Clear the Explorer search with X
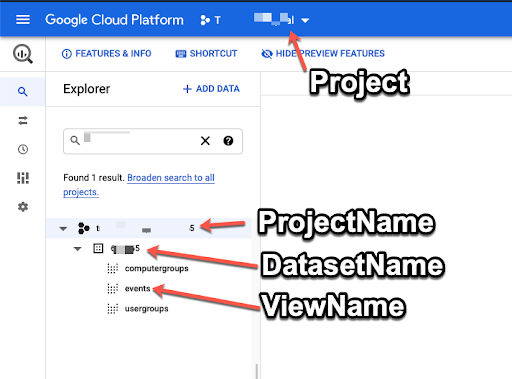The image size is (512, 379). coord(205,141)
